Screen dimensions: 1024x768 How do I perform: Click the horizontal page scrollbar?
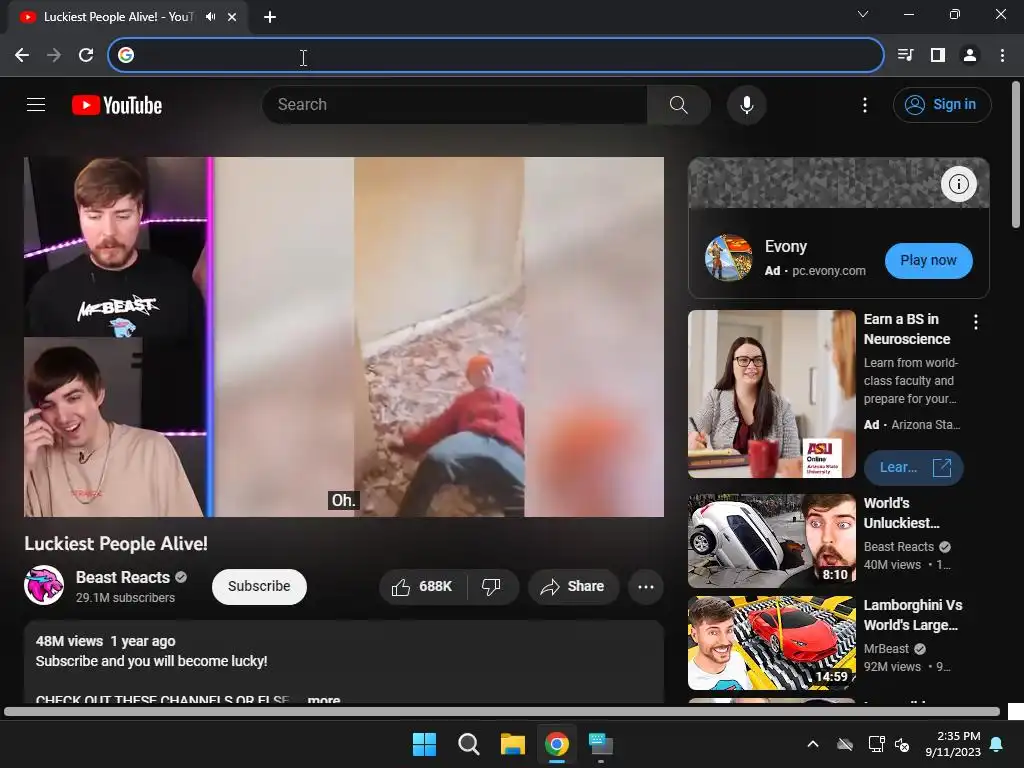[502, 711]
